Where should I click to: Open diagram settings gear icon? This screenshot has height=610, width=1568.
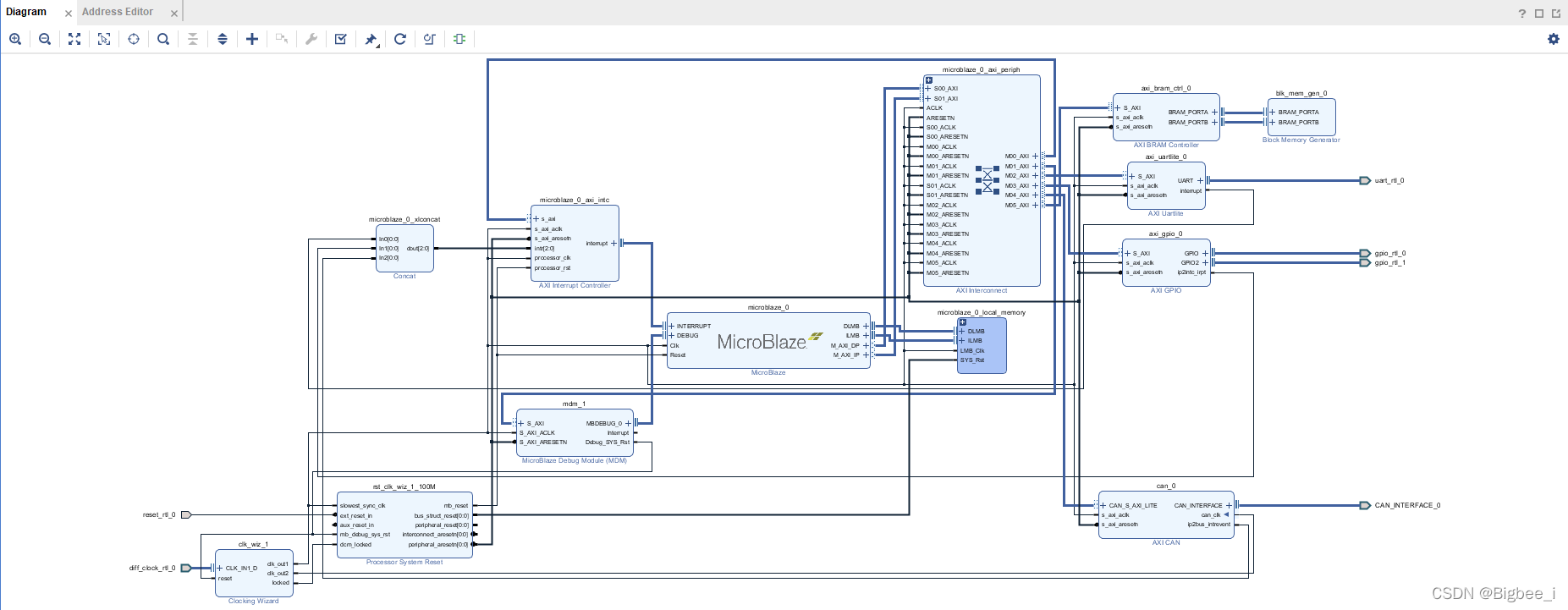pos(1554,39)
